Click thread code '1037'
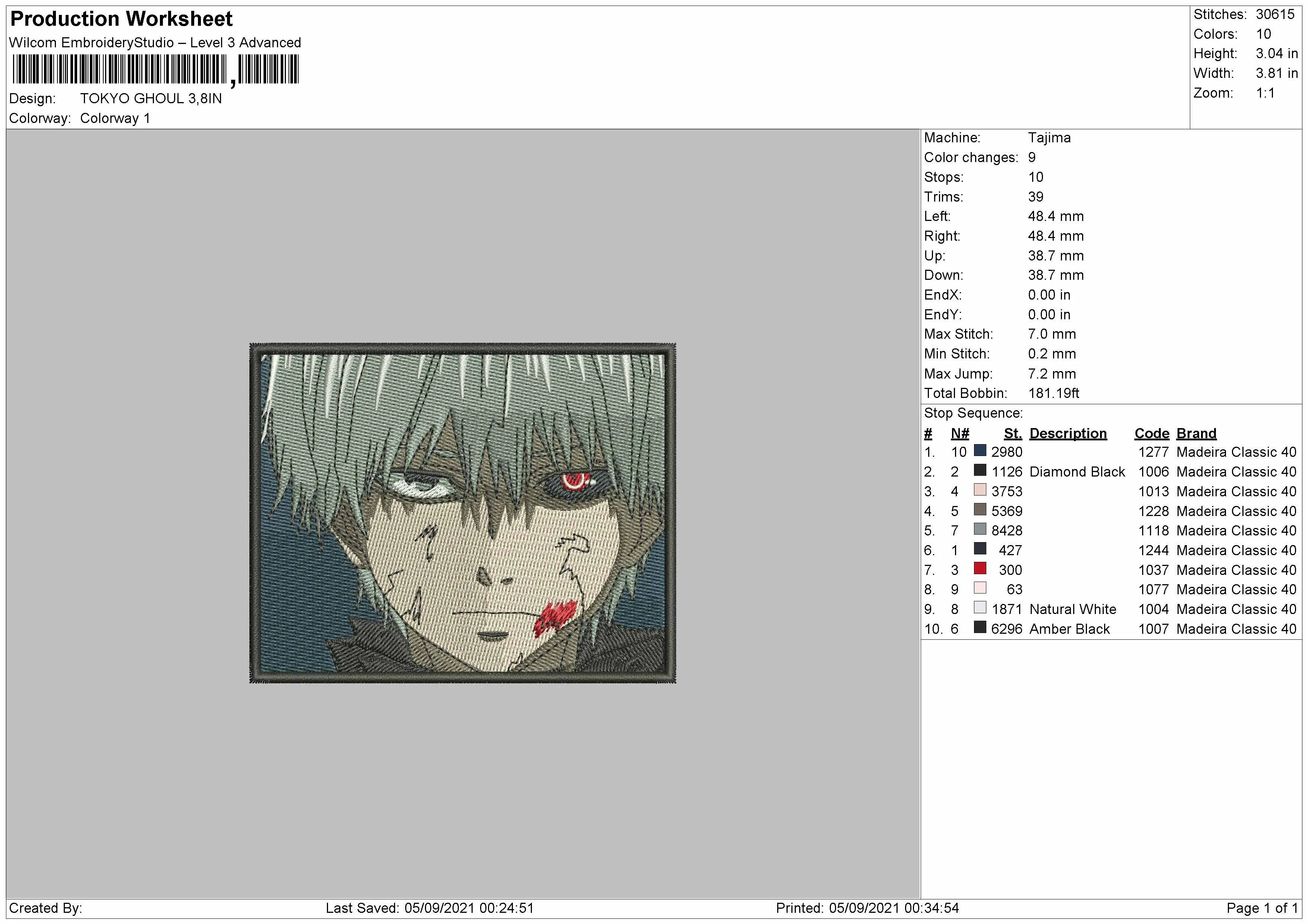 1153,570
